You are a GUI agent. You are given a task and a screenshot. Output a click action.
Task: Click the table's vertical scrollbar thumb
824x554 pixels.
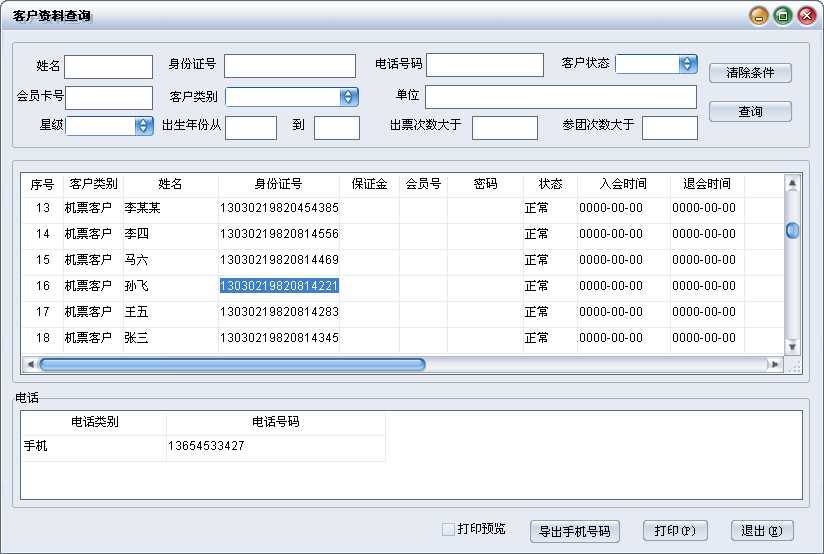coord(792,230)
